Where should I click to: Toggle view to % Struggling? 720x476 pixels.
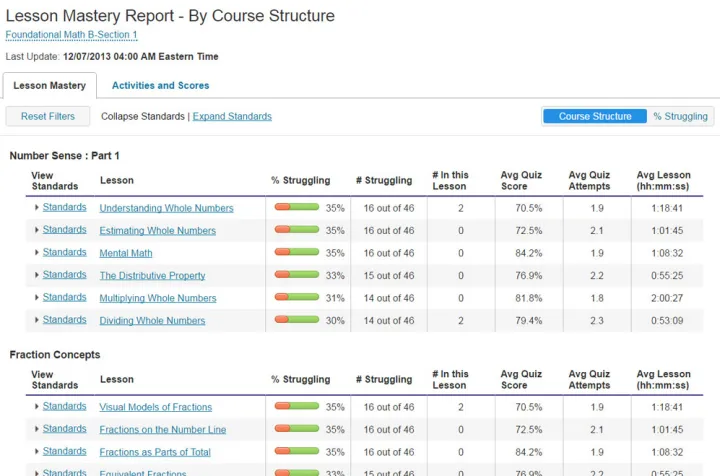(680, 116)
